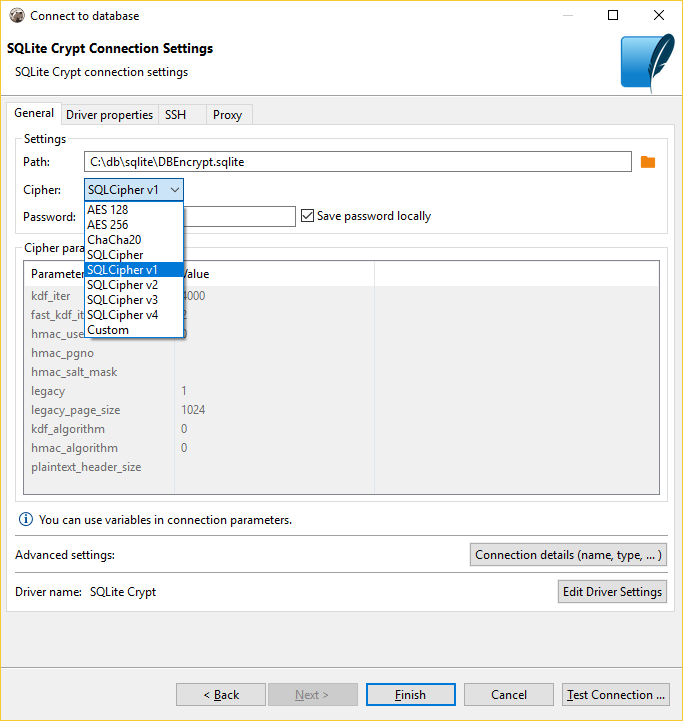
Task: Click hmac_salt_mask parameter row
Action: pos(341,372)
